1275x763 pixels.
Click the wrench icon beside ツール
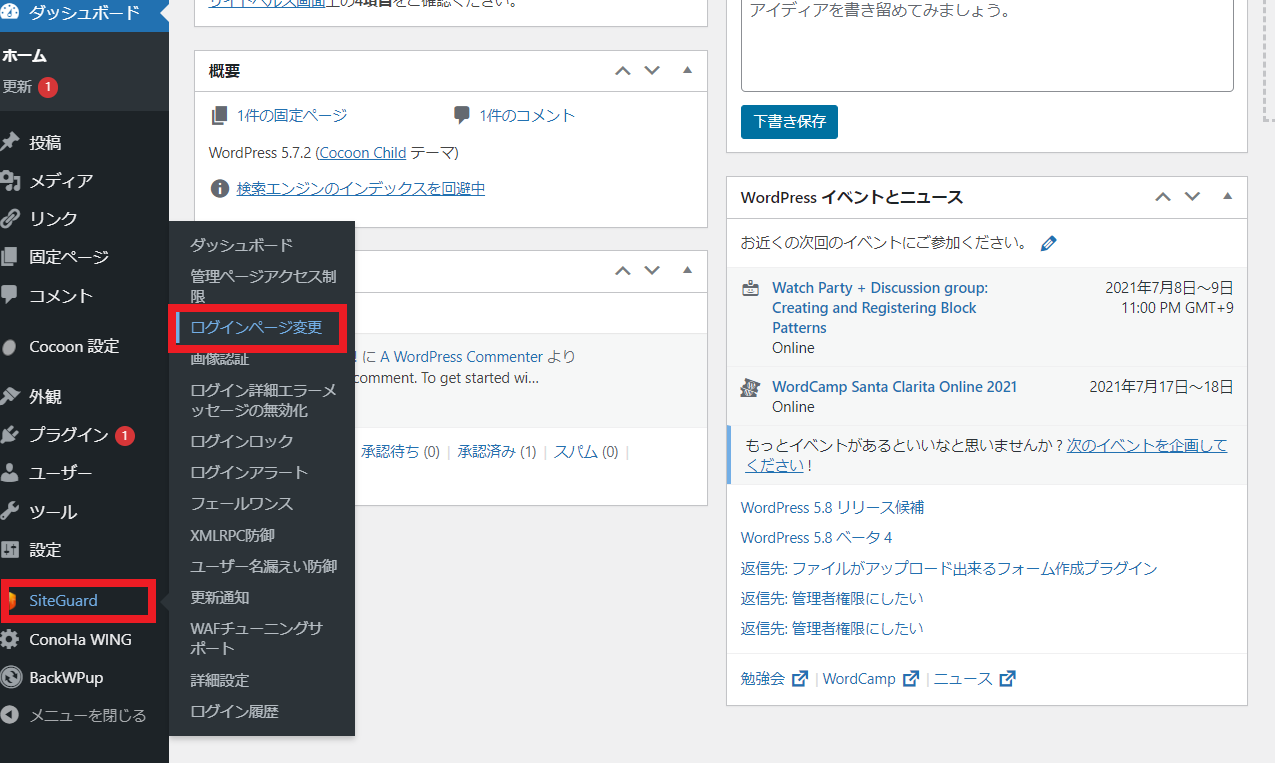(x=10, y=511)
